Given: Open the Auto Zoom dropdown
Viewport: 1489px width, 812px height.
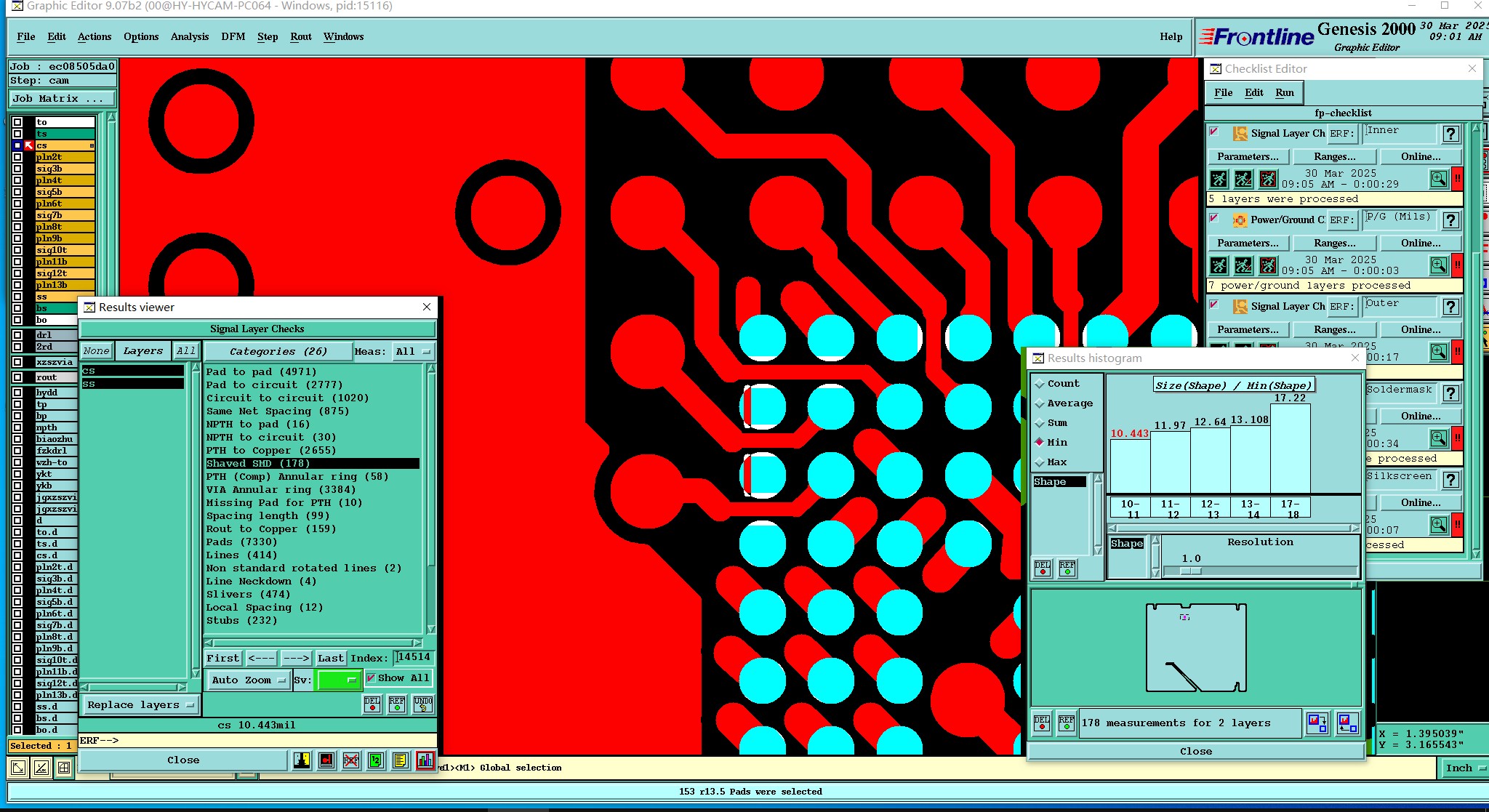Looking at the screenshot, I should point(247,680).
